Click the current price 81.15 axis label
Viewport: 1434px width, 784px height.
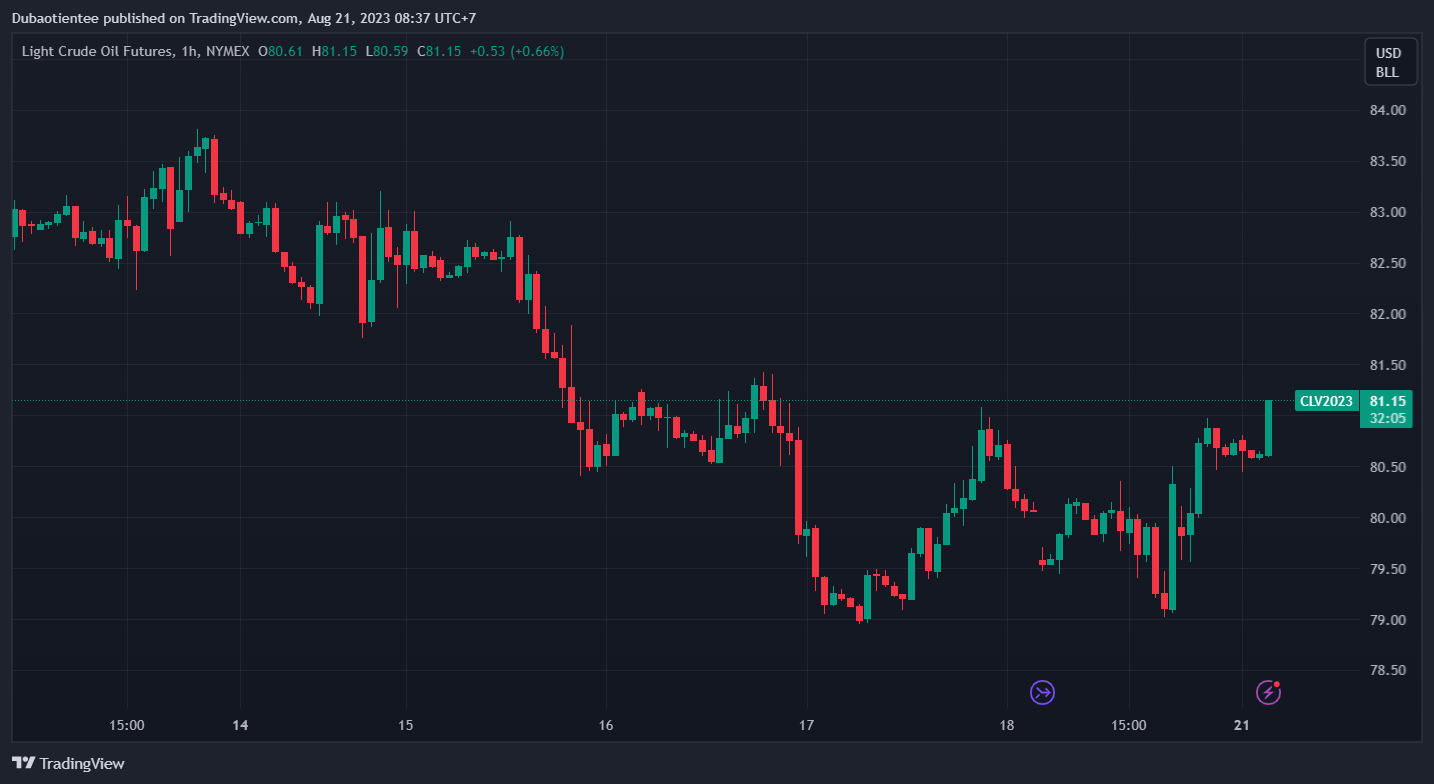coord(1386,401)
